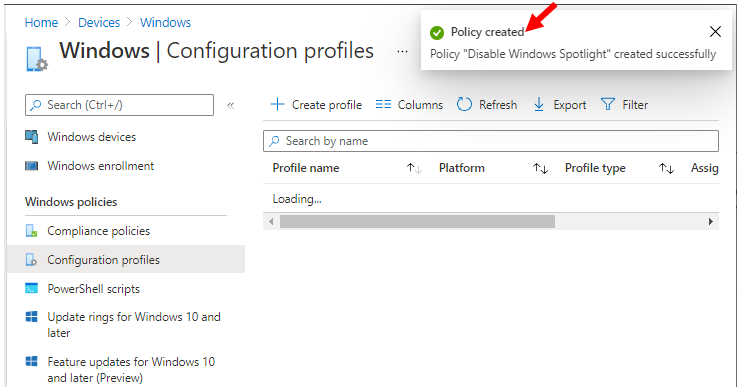746x391 pixels.
Task: Open the Home breadcrumb link
Action: click(x=41, y=22)
